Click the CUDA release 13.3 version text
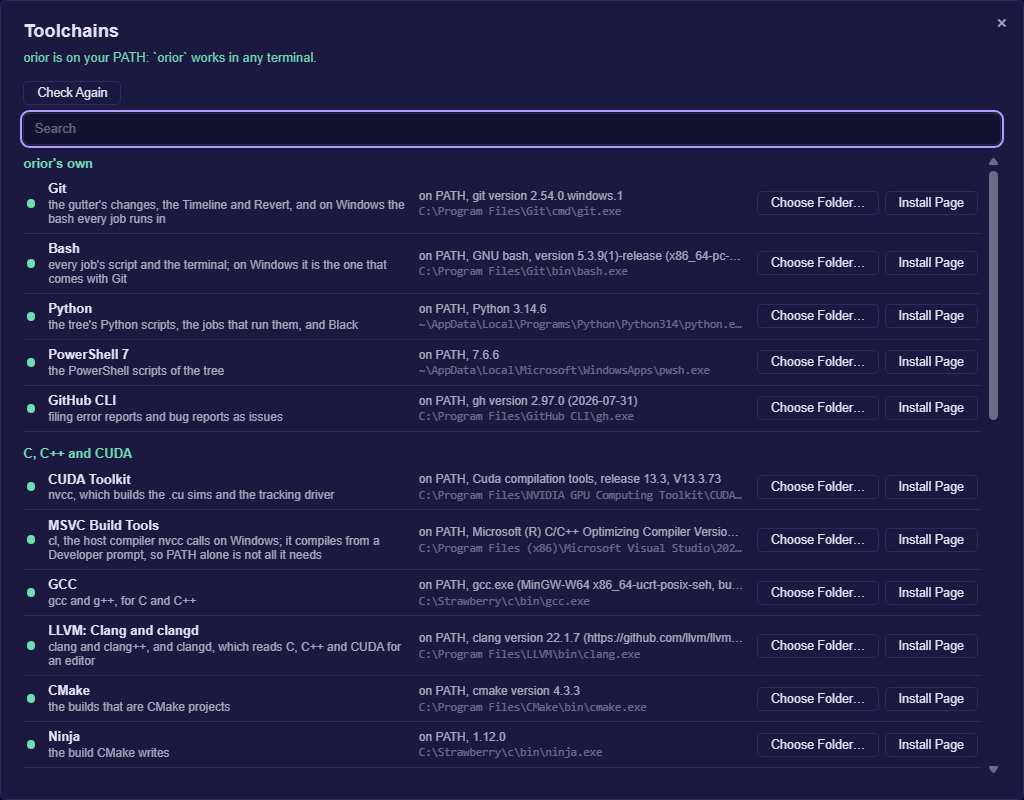The height and width of the screenshot is (800, 1024). (x=570, y=479)
